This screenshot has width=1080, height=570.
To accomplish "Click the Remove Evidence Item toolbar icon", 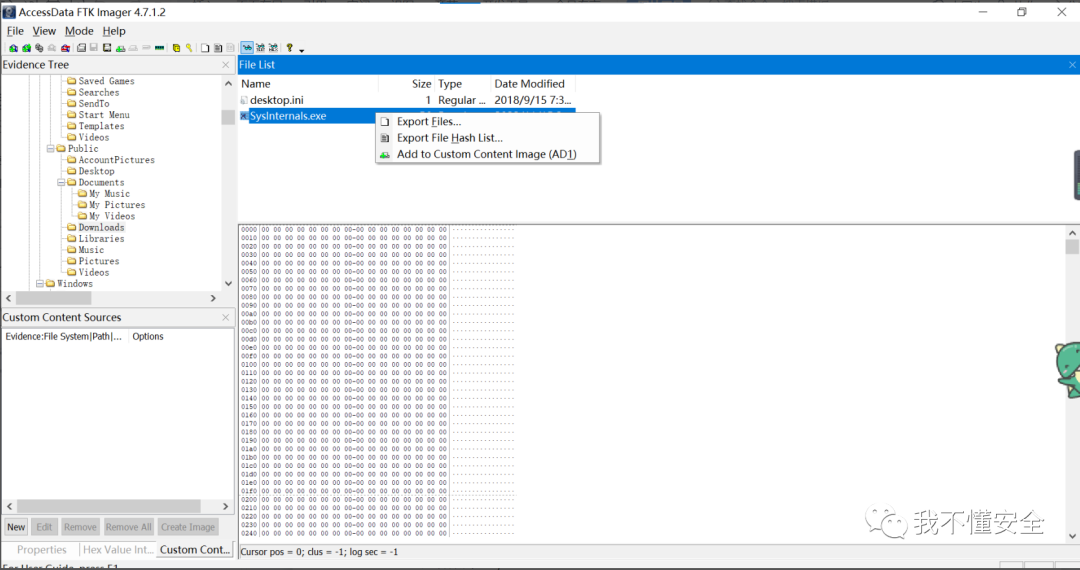I will coord(52,48).
